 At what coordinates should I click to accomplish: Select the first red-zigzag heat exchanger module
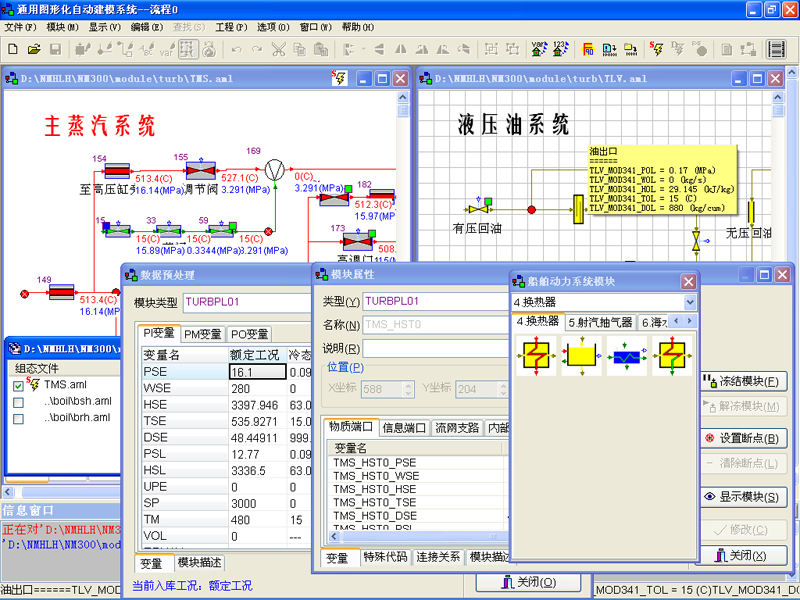535,356
